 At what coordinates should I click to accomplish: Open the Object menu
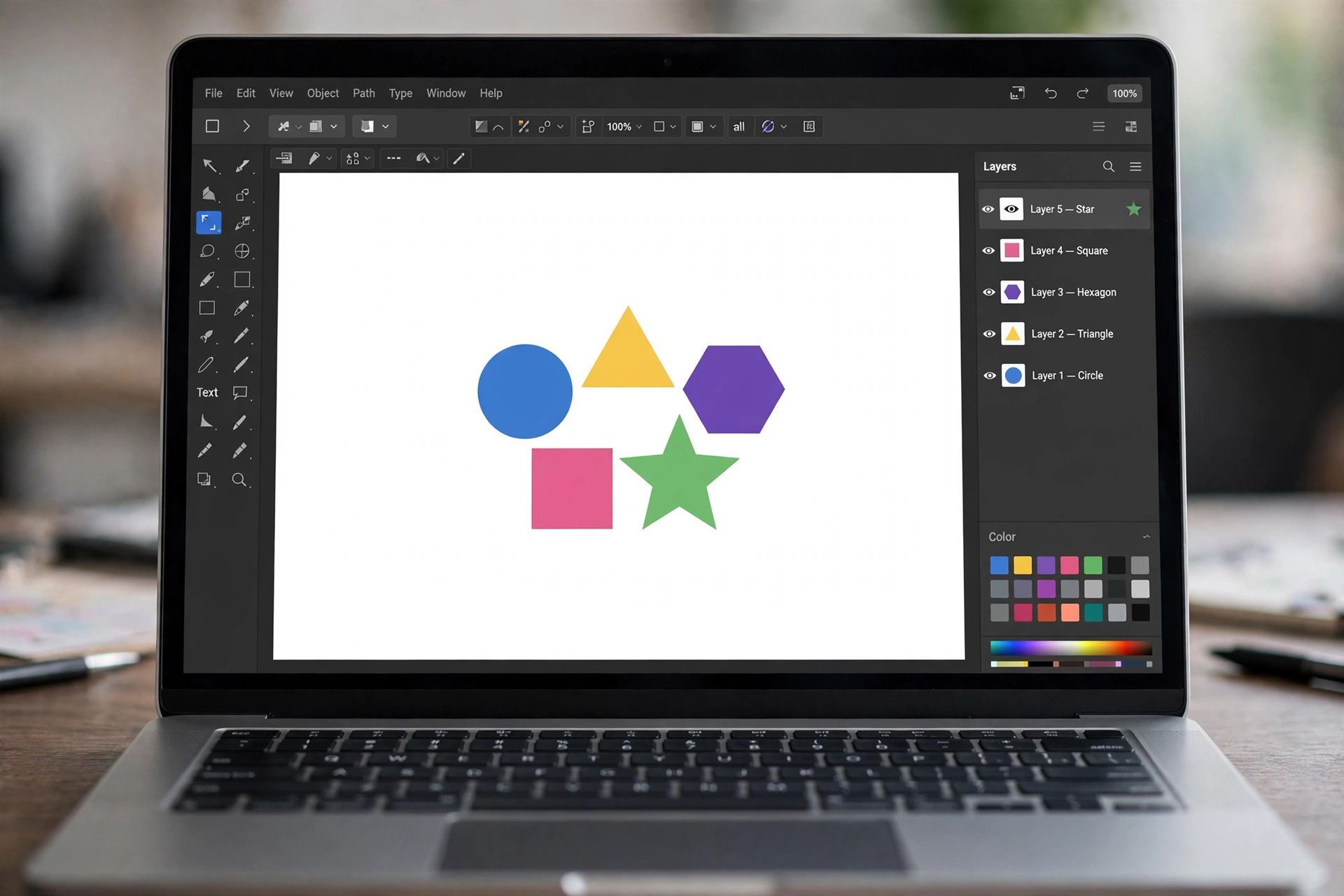point(323,93)
